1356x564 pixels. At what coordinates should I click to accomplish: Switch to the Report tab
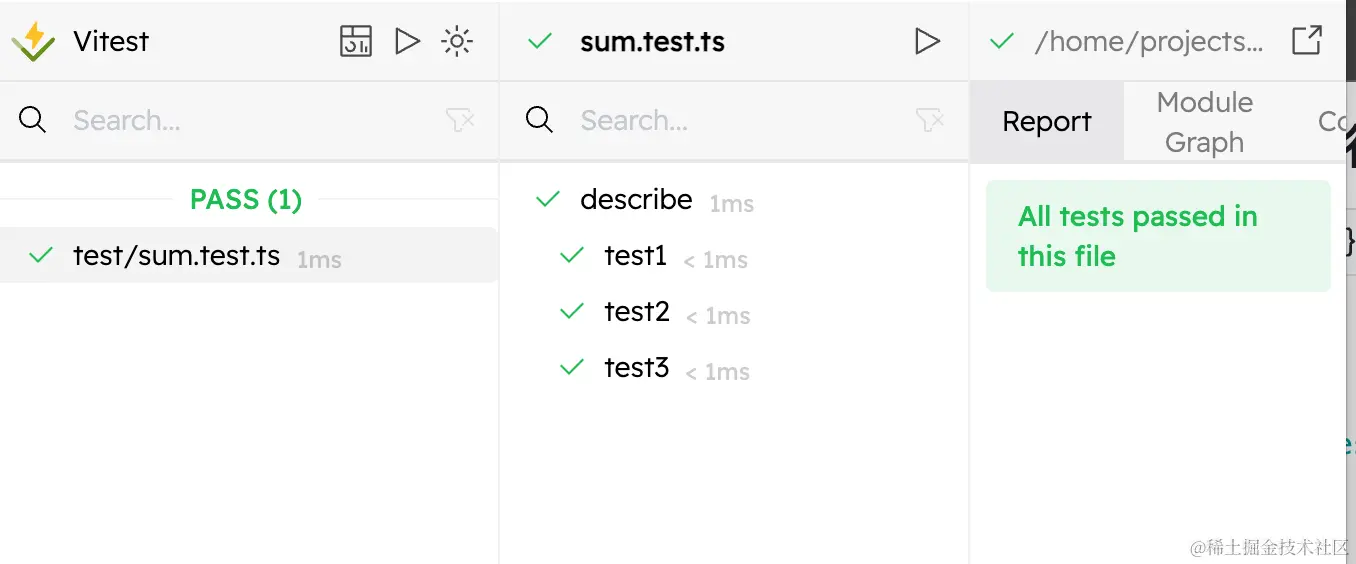[x=1047, y=122]
